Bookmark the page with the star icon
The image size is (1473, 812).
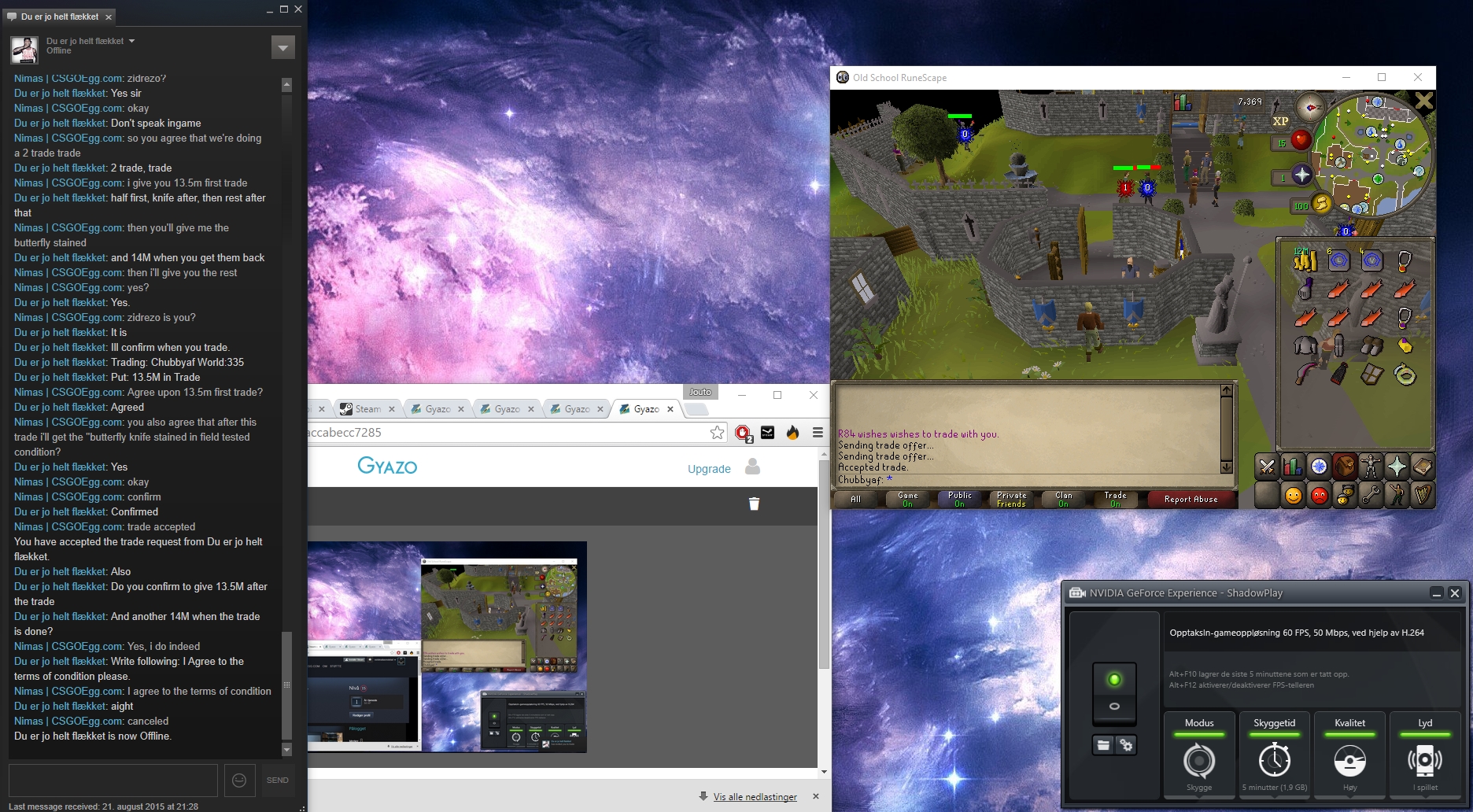coord(717,432)
